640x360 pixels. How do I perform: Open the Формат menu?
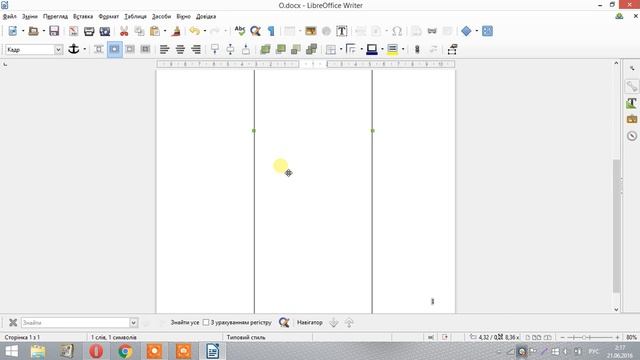coord(109,16)
